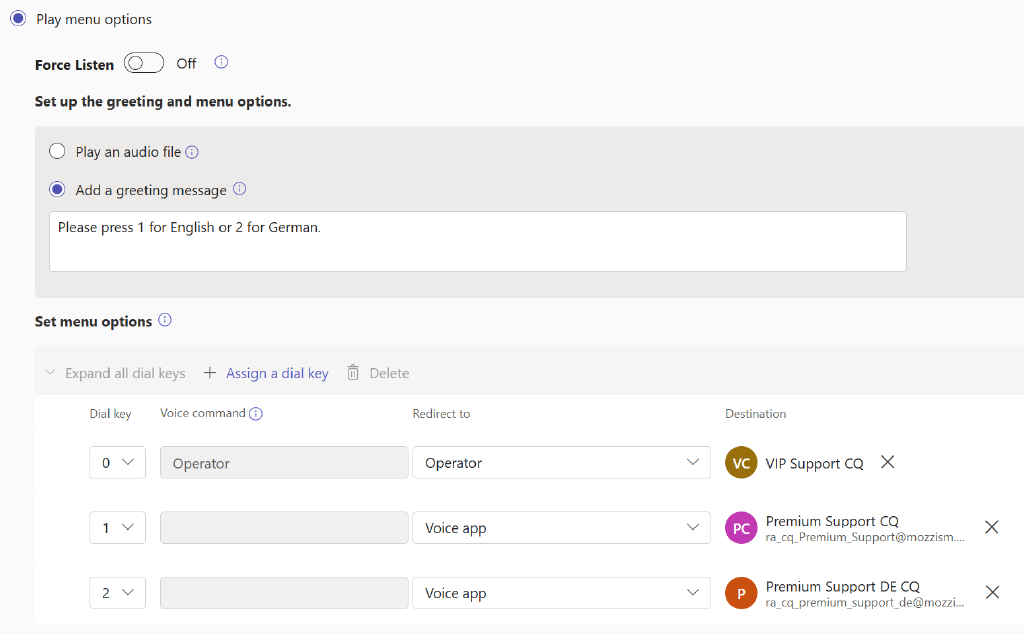This screenshot has width=1024, height=634.
Task: Remove the VIP Support CQ destination with the X
Action: [887, 462]
